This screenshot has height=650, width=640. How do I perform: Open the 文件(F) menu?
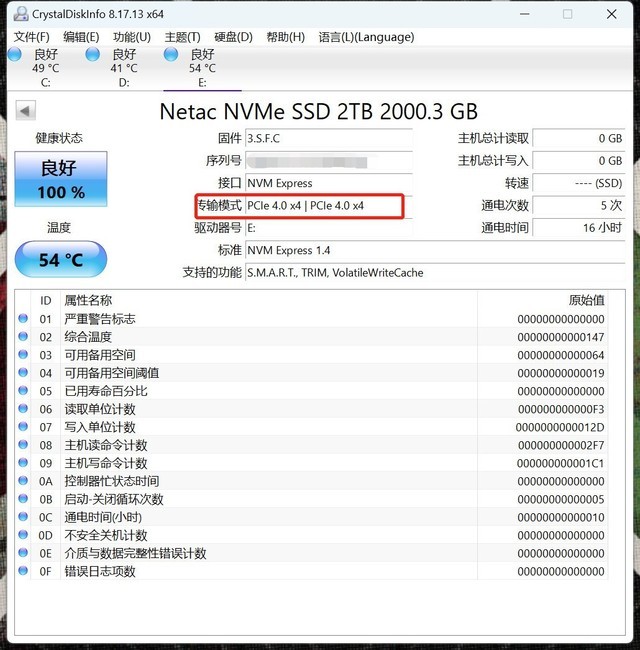point(31,37)
